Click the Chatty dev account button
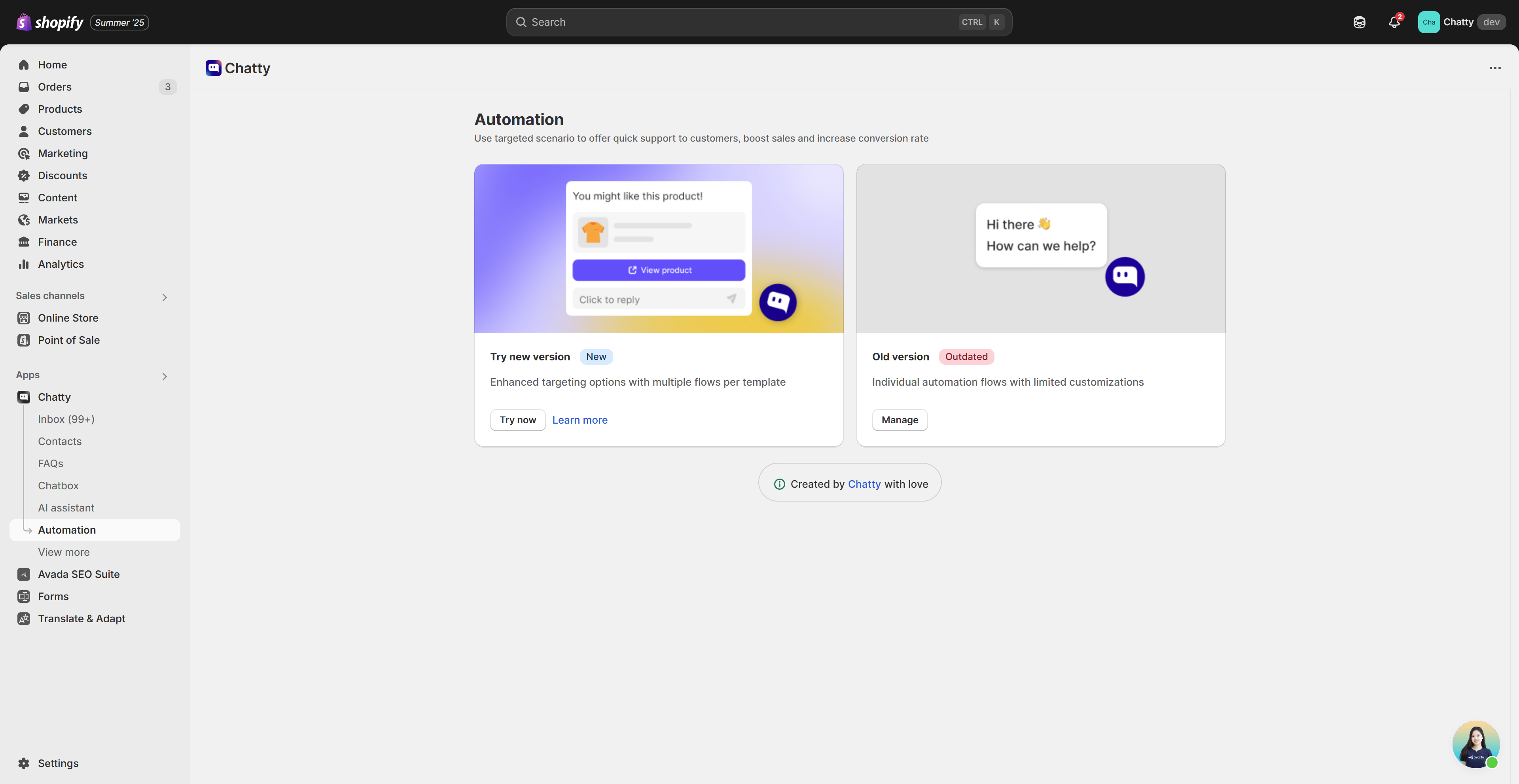This screenshot has height=784, width=1519. click(1462, 23)
